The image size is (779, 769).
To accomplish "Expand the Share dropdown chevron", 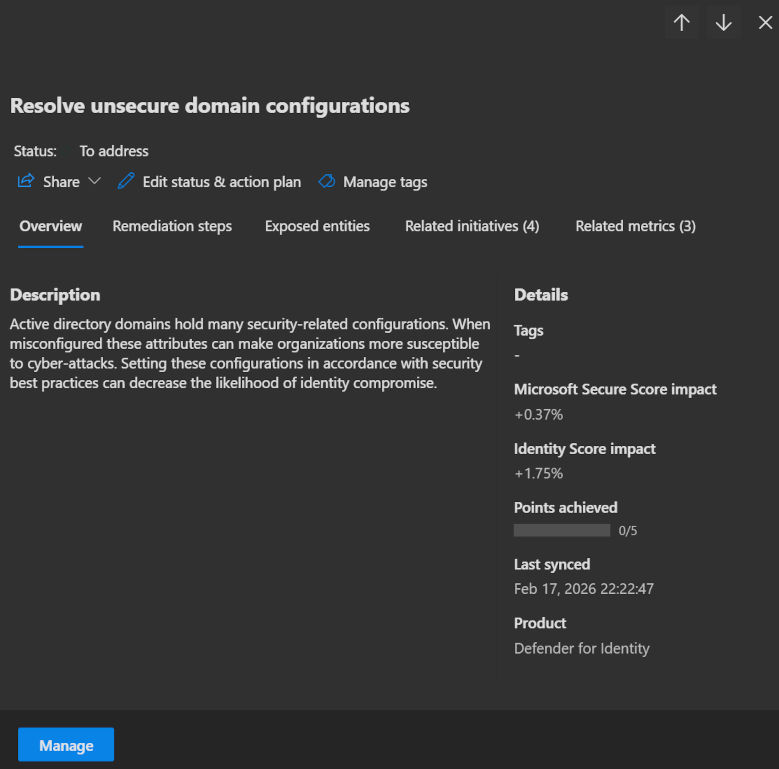I will (x=95, y=181).
